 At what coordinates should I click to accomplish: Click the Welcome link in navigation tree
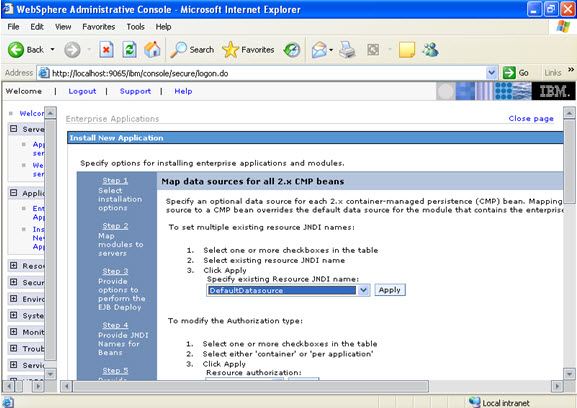[32, 113]
